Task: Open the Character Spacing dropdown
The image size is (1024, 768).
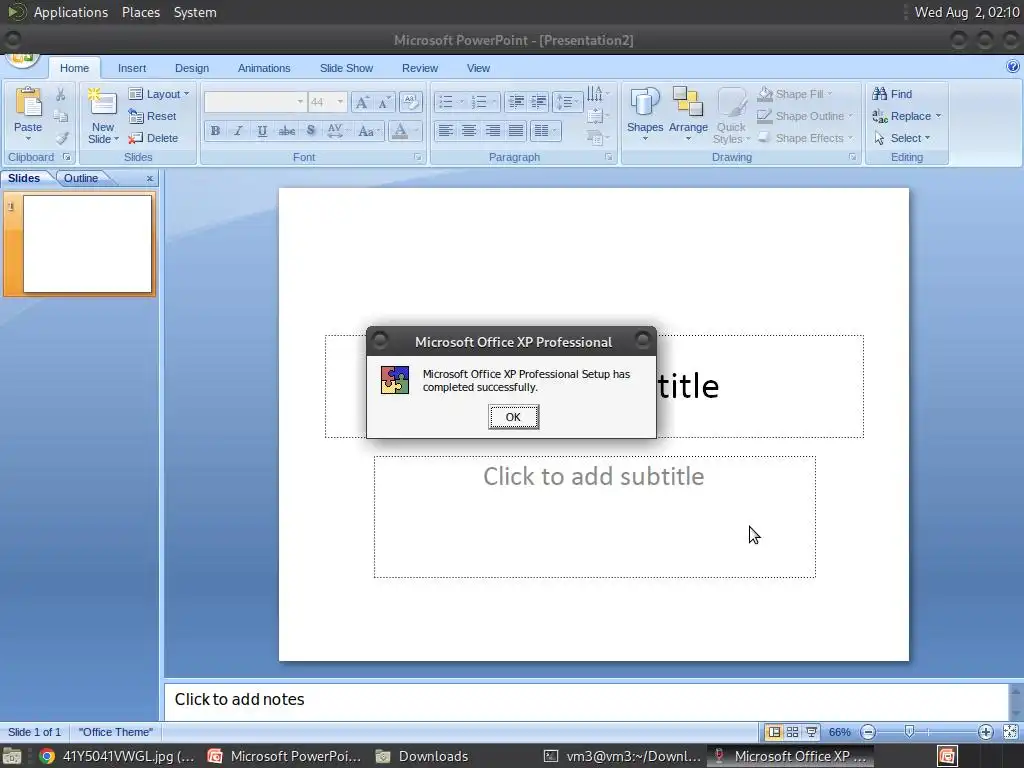Action: pos(338,131)
